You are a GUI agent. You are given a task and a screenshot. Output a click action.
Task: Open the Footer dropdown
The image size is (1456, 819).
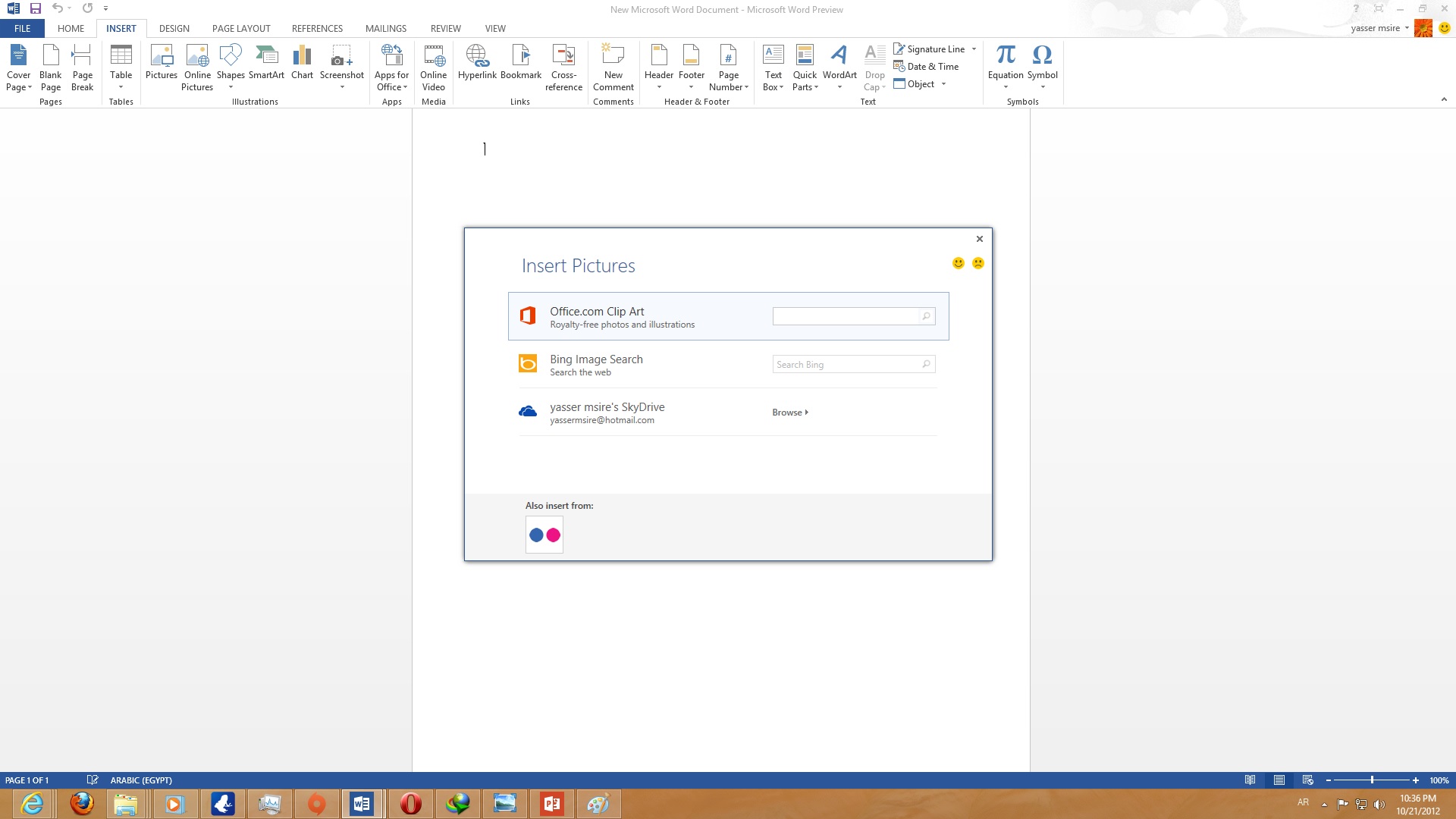click(692, 67)
